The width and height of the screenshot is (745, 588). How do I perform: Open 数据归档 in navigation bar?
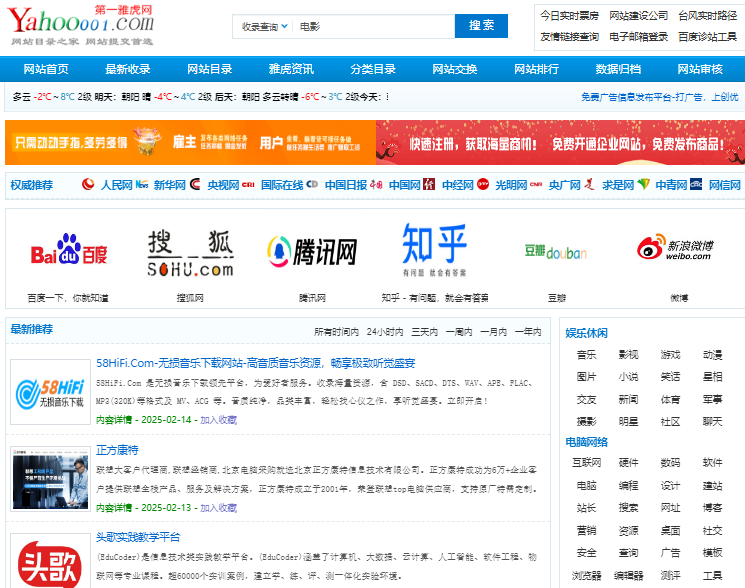coord(618,69)
